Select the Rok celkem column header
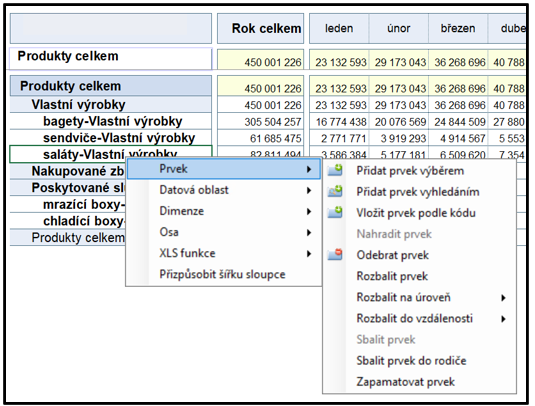Image resolution: width=535 pixels, height=406 pixels. [x=261, y=28]
